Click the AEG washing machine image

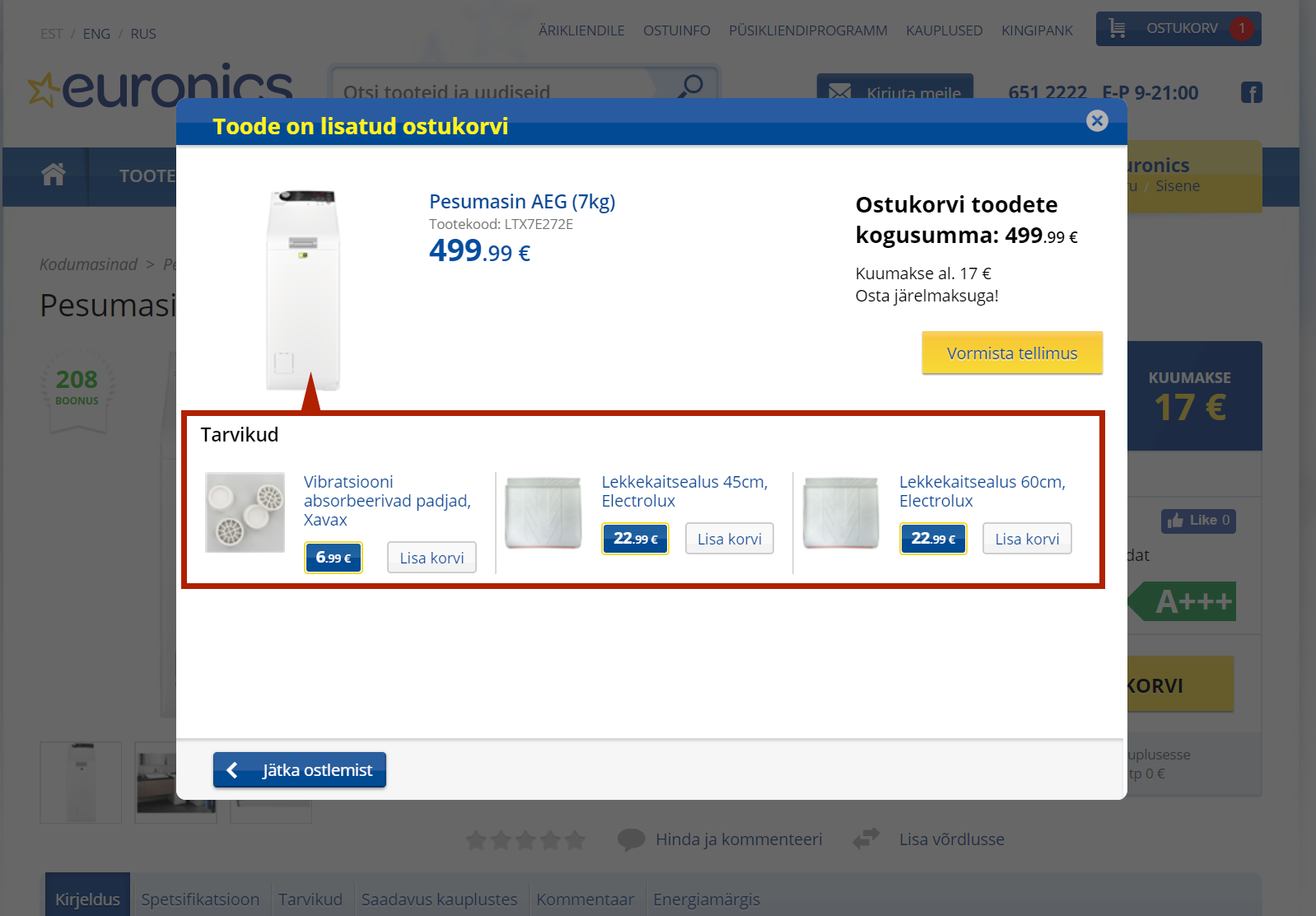click(302, 290)
